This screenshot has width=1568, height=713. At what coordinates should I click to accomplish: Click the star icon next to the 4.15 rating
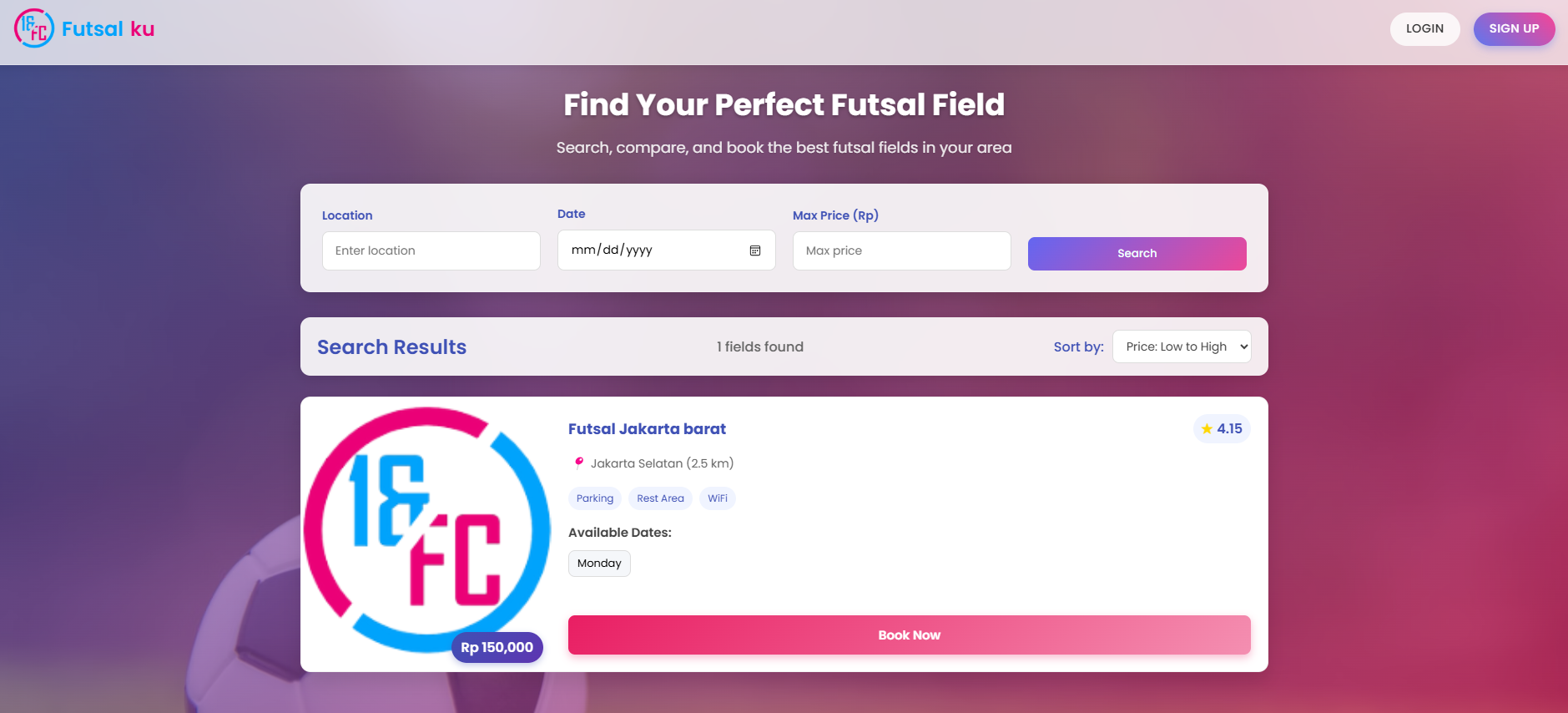pos(1207,428)
